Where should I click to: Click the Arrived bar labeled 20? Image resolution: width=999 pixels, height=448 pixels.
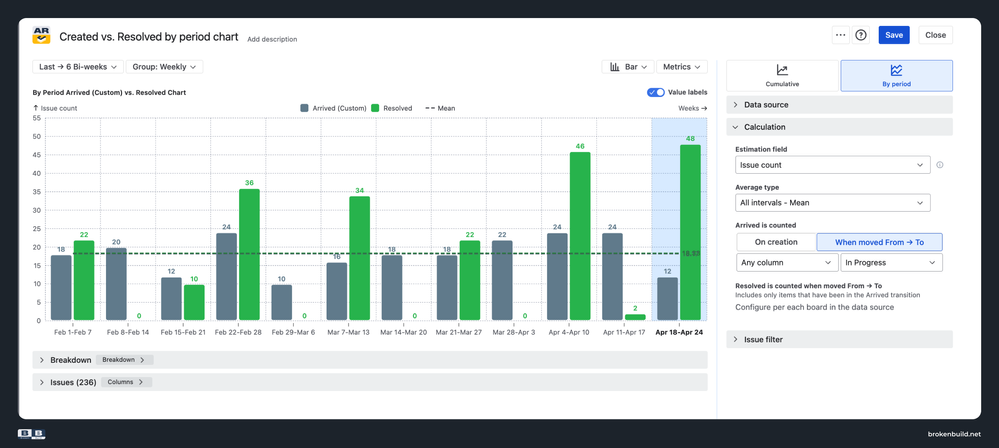pyautogui.click(x=116, y=284)
